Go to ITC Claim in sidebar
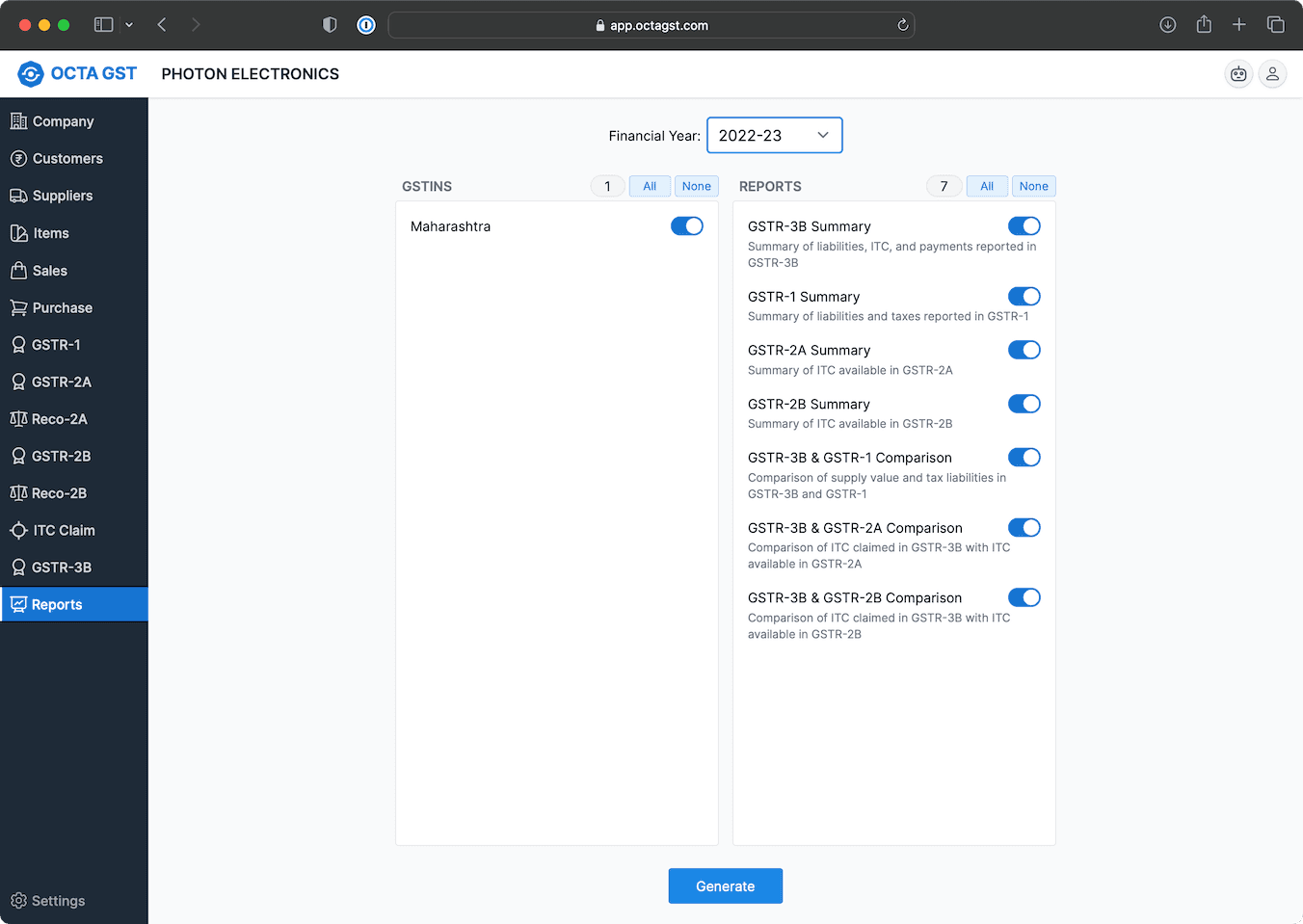This screenshot has width=1303, height=924. point(64,531)
